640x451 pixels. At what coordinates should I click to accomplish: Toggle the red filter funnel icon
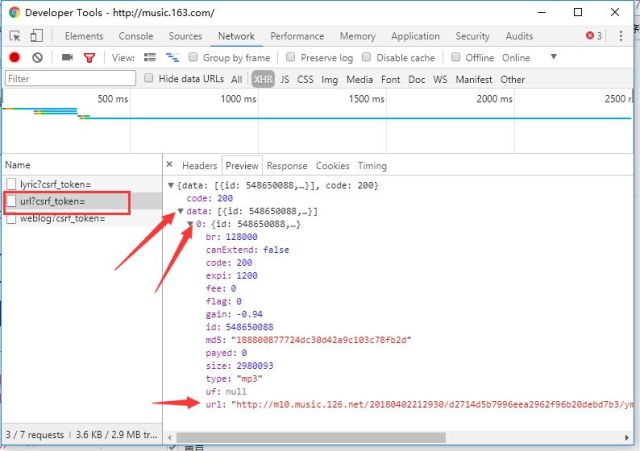tap(89, 58)
